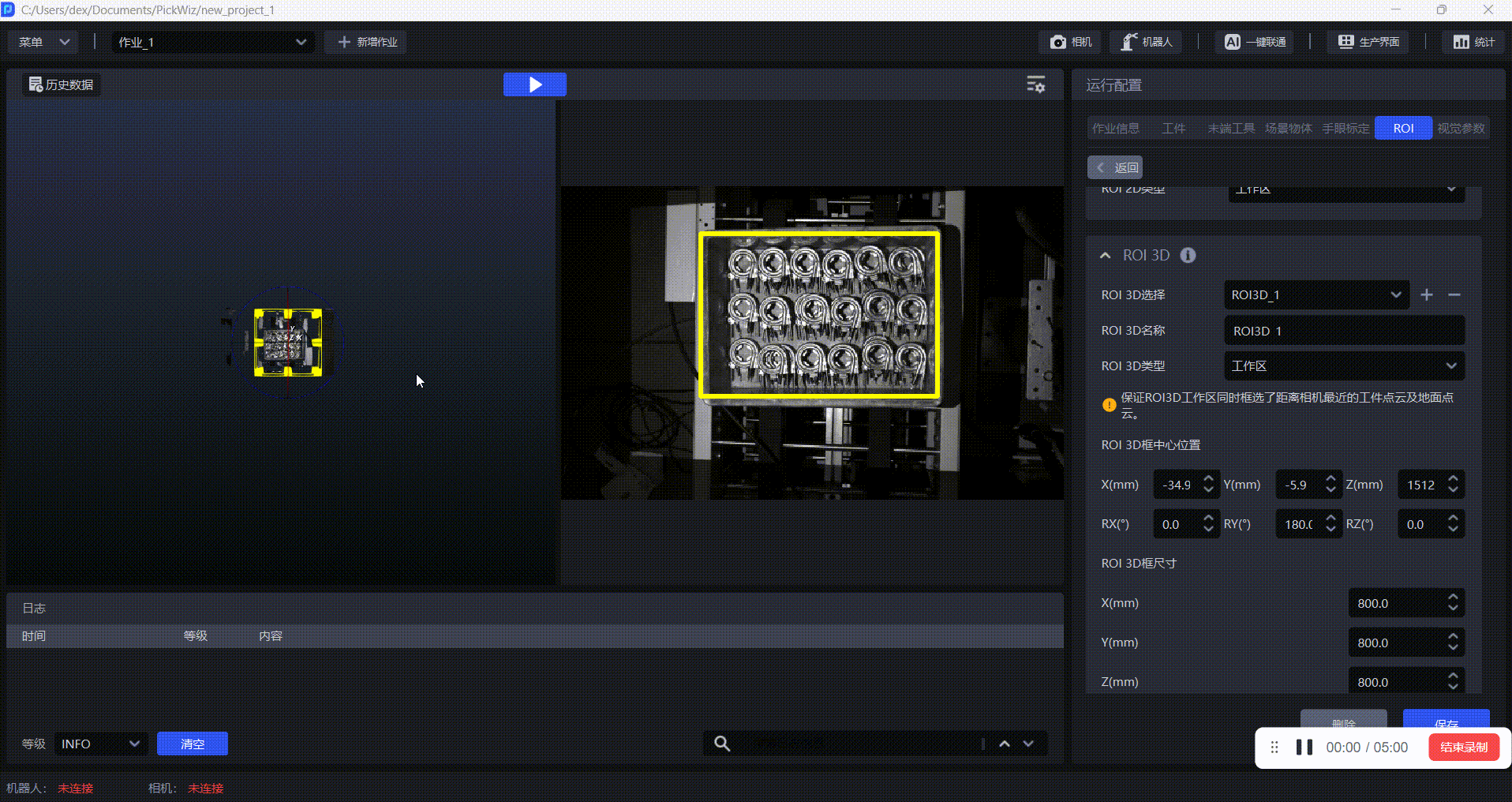Click the blue play run button
Image resolution: width=1512 pixels, height=802 pixels.
(534, 84)
